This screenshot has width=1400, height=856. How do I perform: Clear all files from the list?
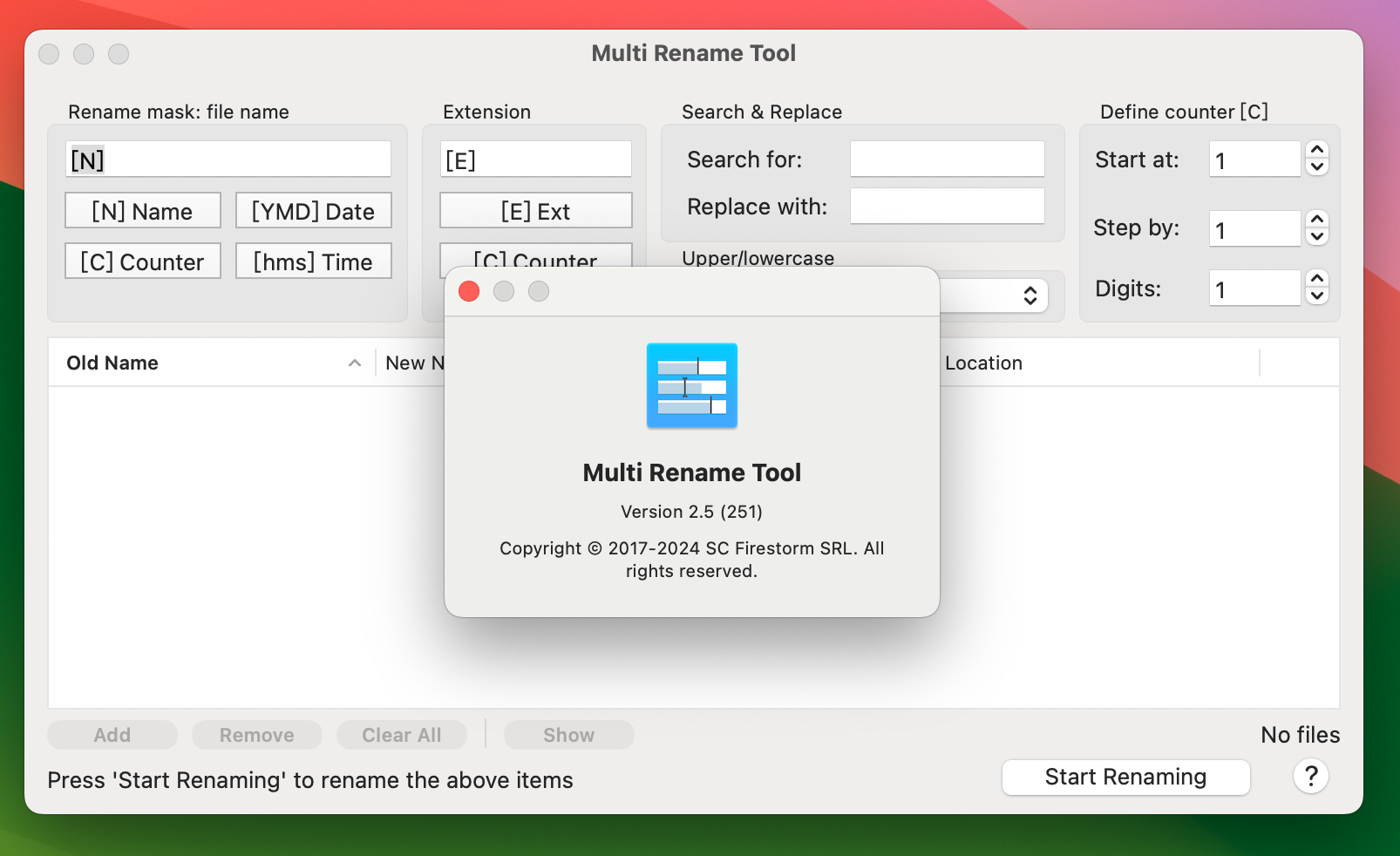point(402,735)
